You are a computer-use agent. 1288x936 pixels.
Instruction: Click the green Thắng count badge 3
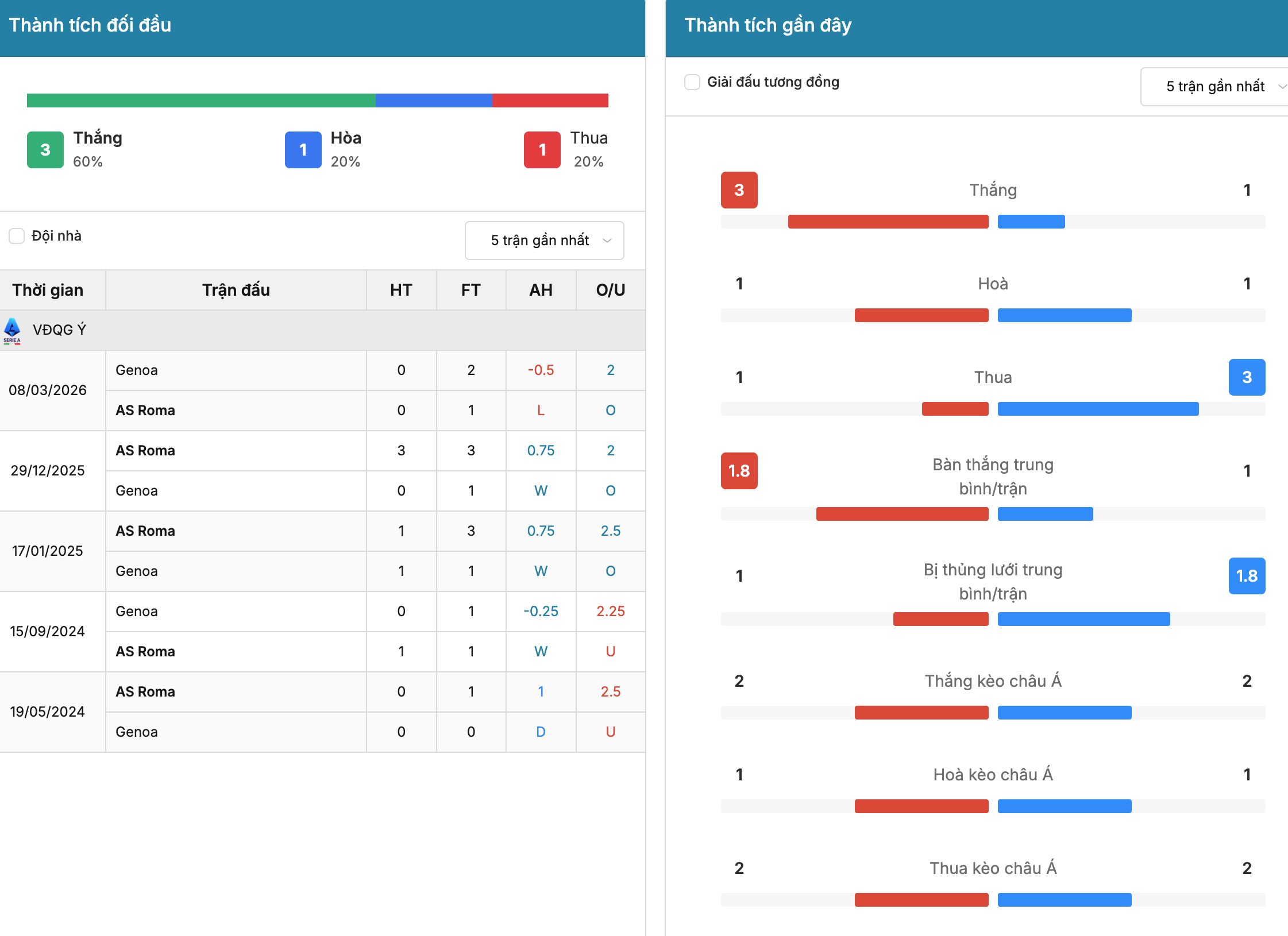[45, 150]
